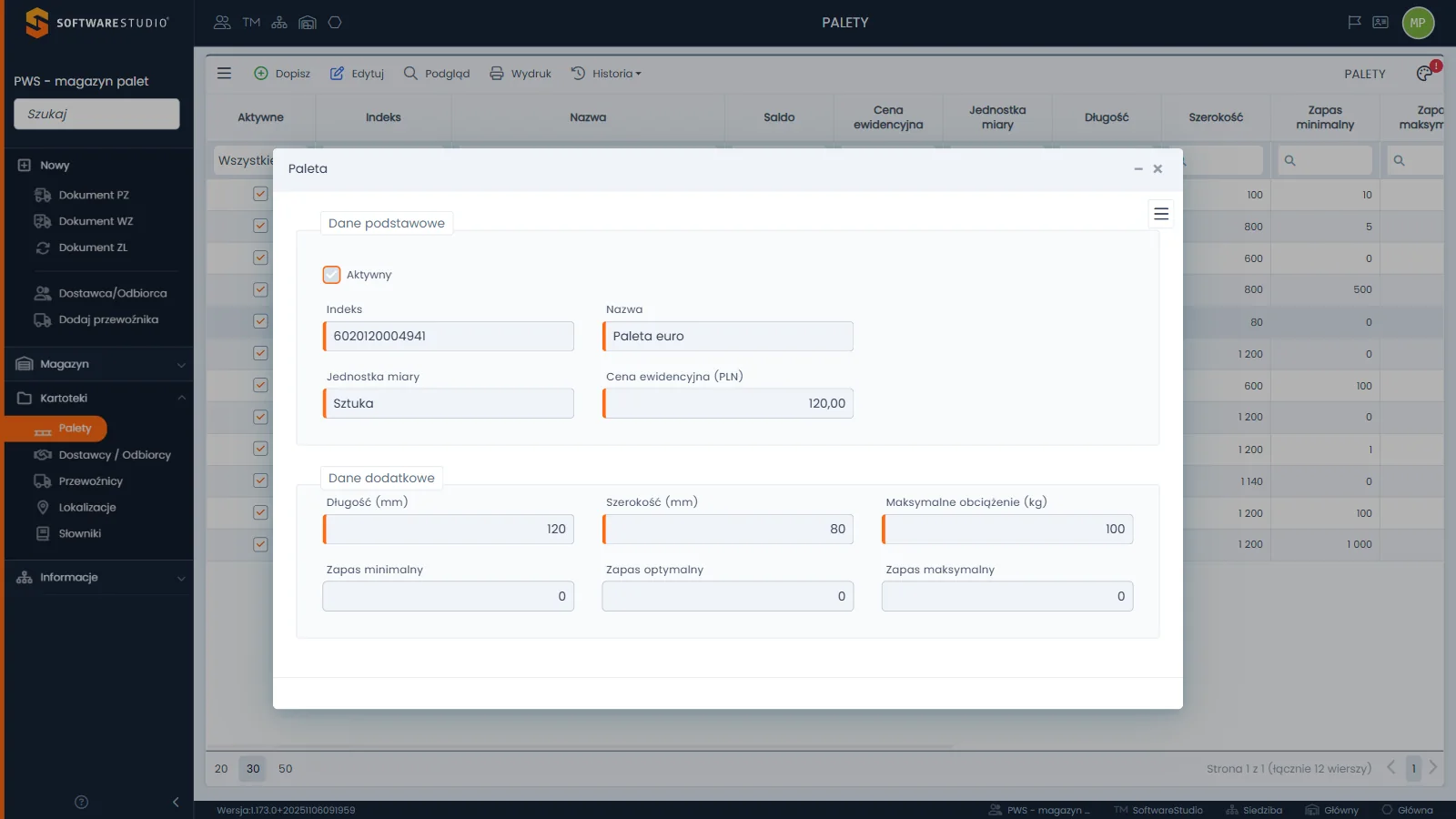Toggle Aktywne checkbox in row with 1 000
This screenshot has width=1456, height=819.
click(260, 544)
